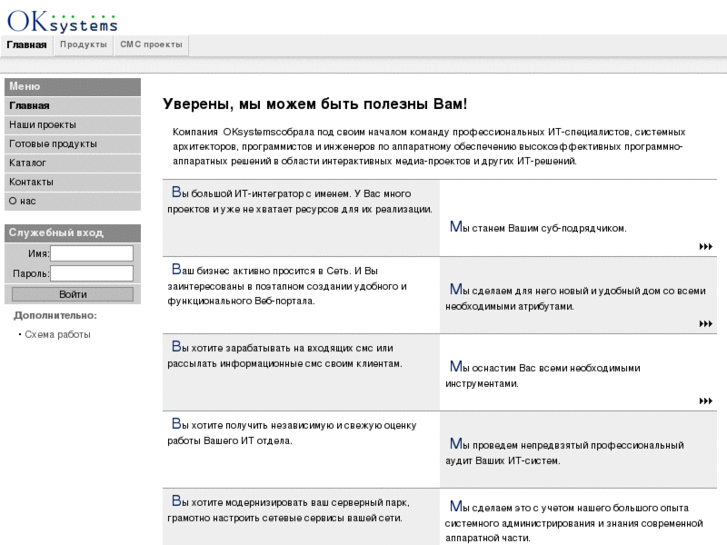Open the Схема работы link

pyautogui.click(x=57, y=334)
